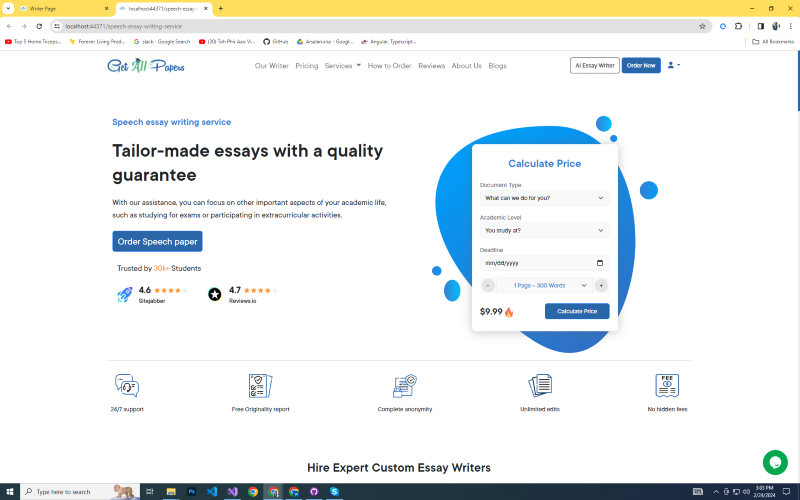Open the green chat widget bubble
The image size is (800, 500).
coord(775,462)
